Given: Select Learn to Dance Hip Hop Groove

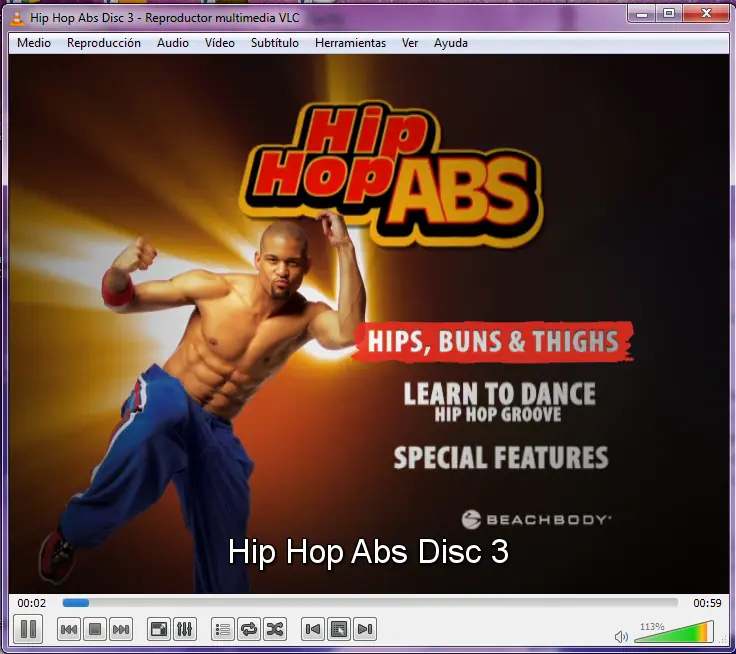Looking at the screenshot, I should point(499,402).
